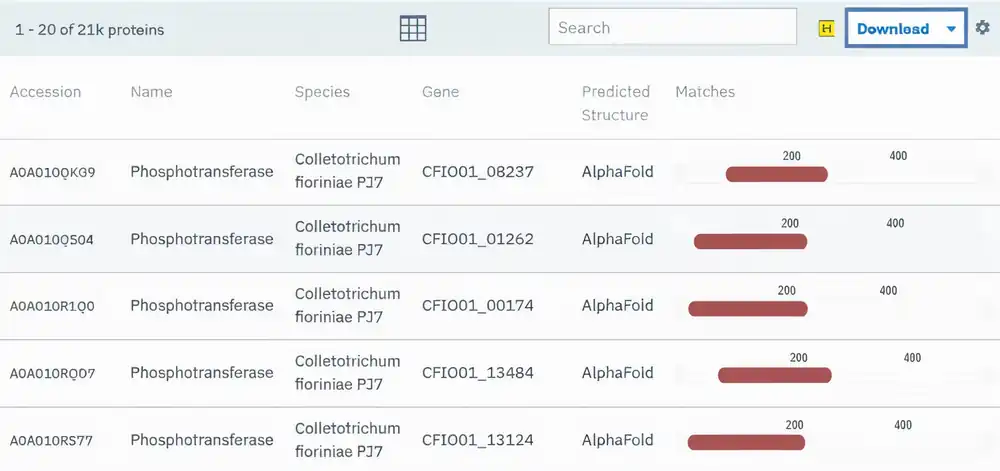Open accession A0A010Q504 link
The height and width of the screenshot is (471, 1000).
53,239
